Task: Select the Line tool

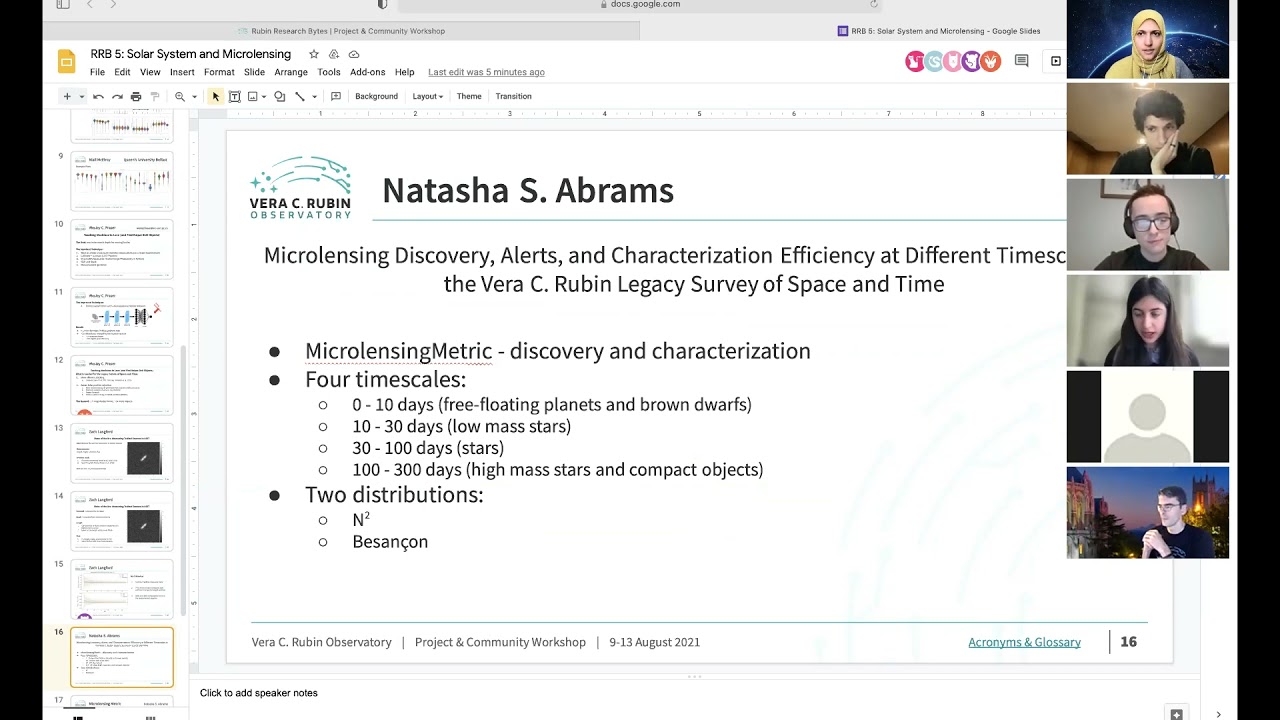Action: 299,96
